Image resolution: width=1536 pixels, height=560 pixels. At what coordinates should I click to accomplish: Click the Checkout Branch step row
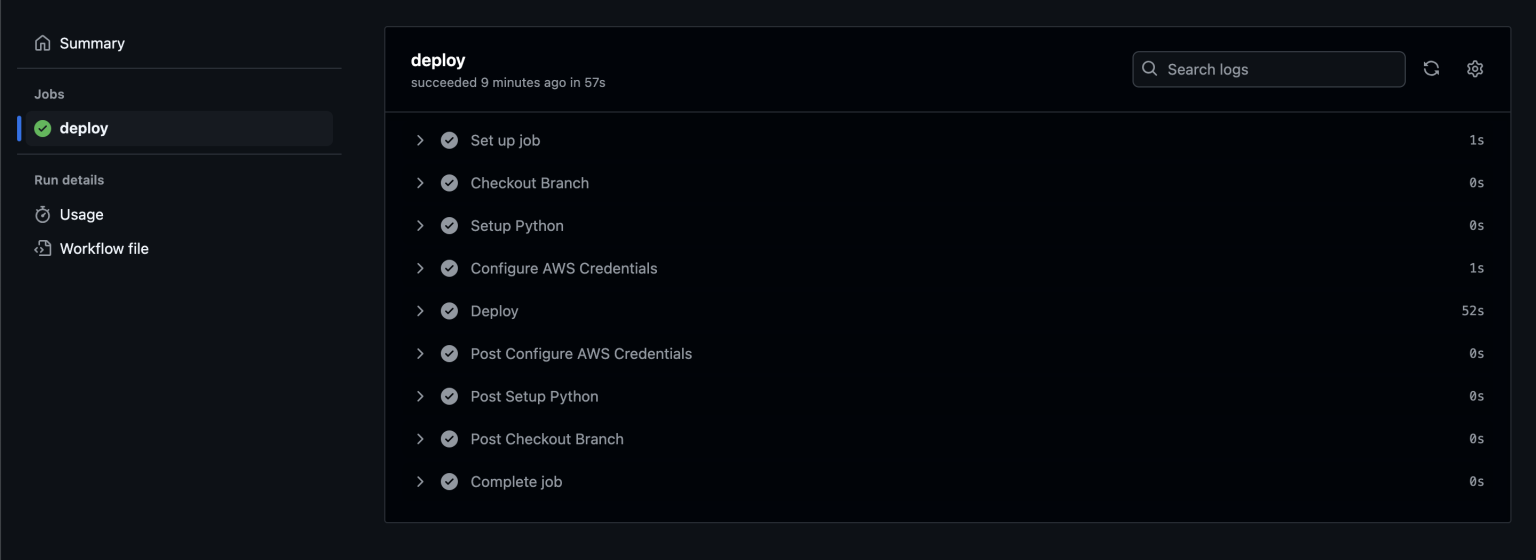[529, 183]
